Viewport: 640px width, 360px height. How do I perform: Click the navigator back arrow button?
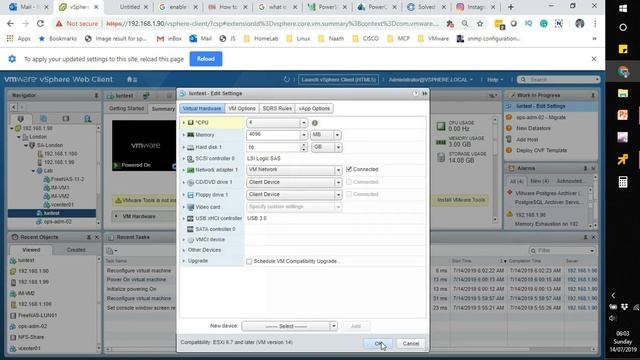click(x=14, y=107)
